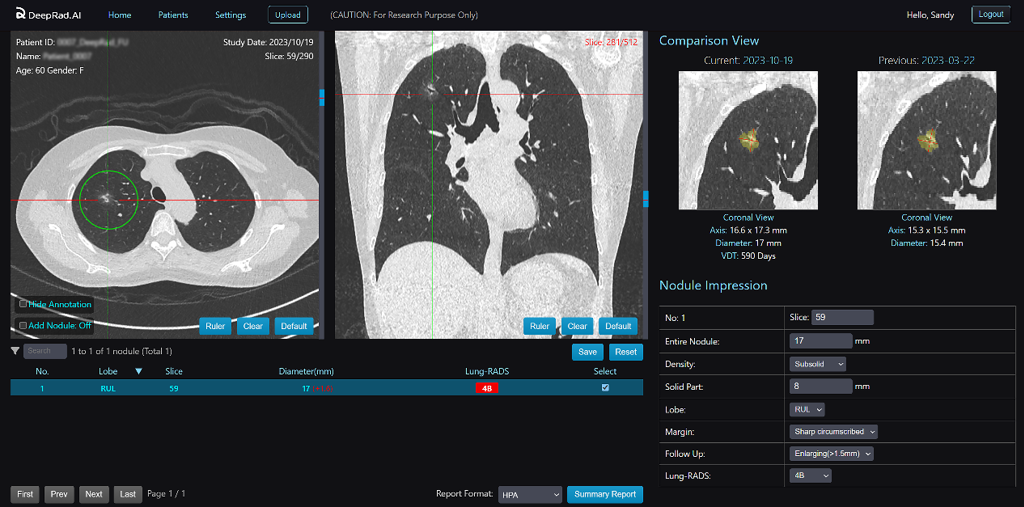Open the nodule list filter funnel icon
The image size is (1024, 507).
[16, 352]
